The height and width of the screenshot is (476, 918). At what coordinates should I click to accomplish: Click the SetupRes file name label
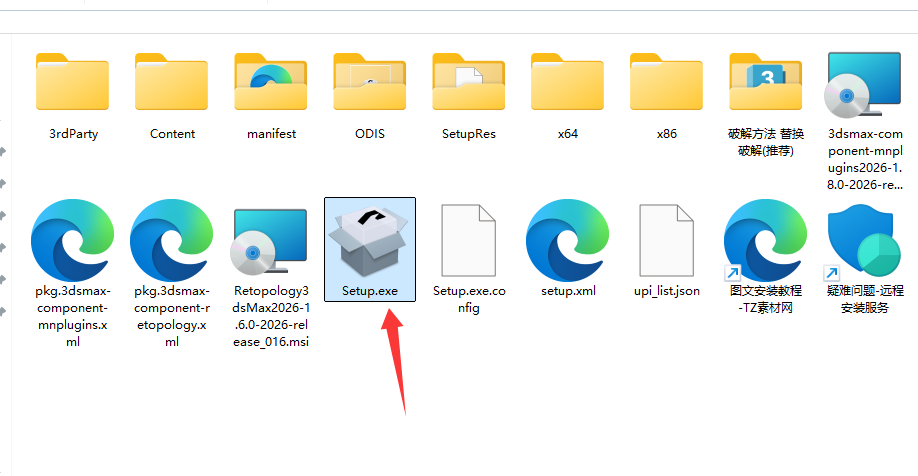(468, 134)
